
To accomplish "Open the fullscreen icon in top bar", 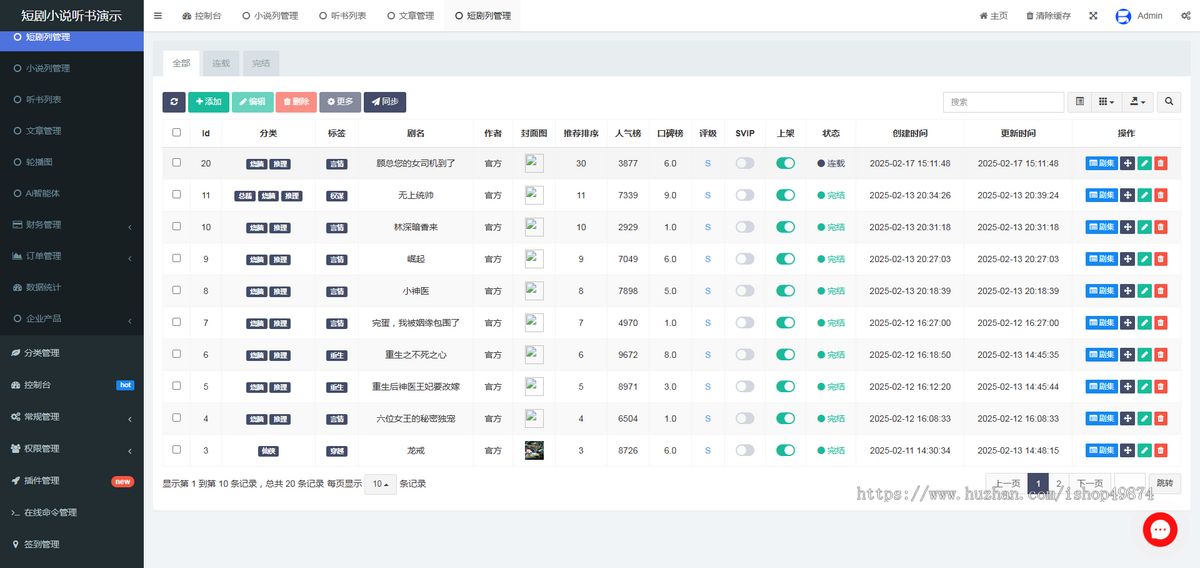I will pos(1093,16).
